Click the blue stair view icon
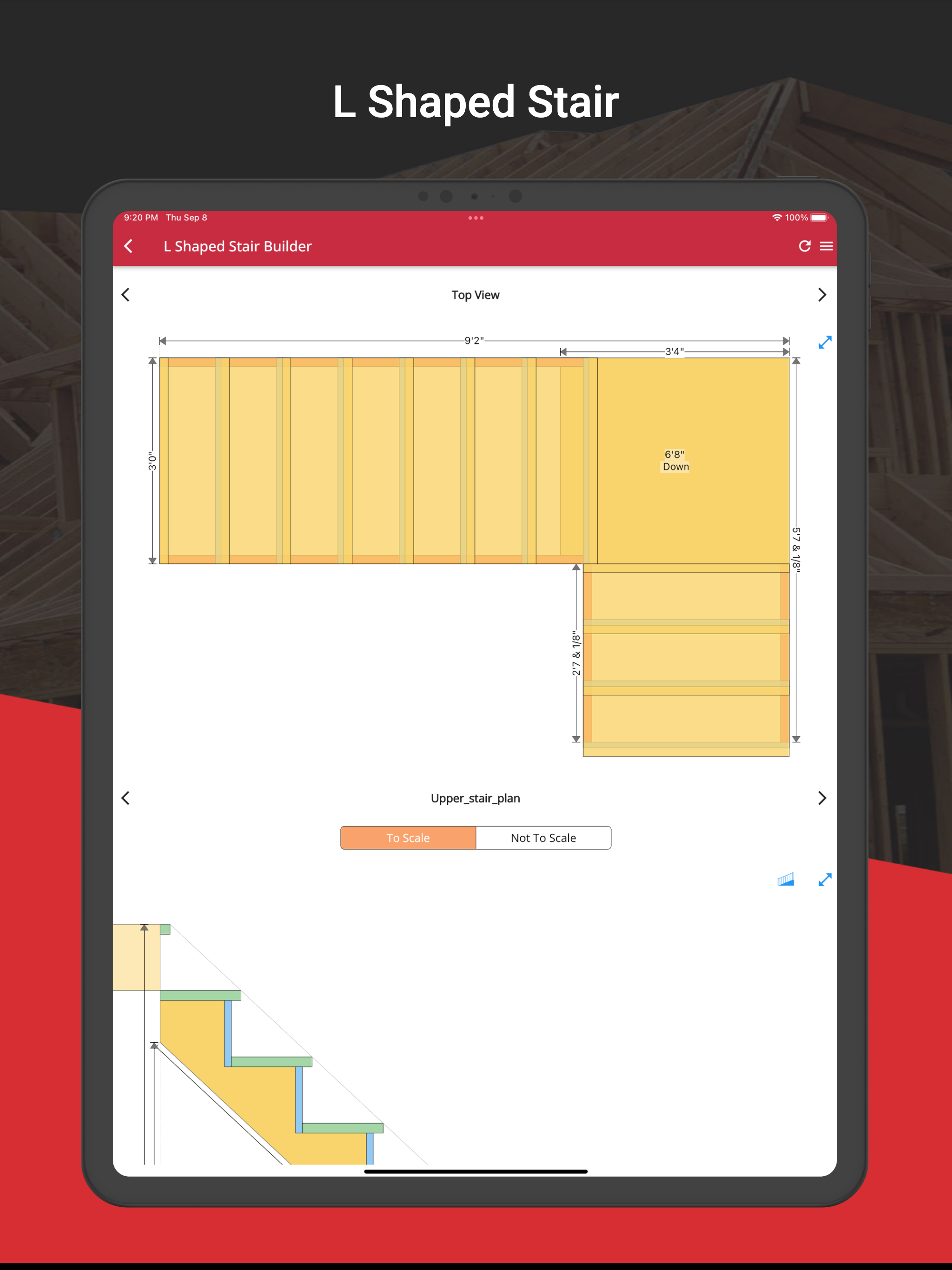952x1270 pixels. (x=786, y=880)
